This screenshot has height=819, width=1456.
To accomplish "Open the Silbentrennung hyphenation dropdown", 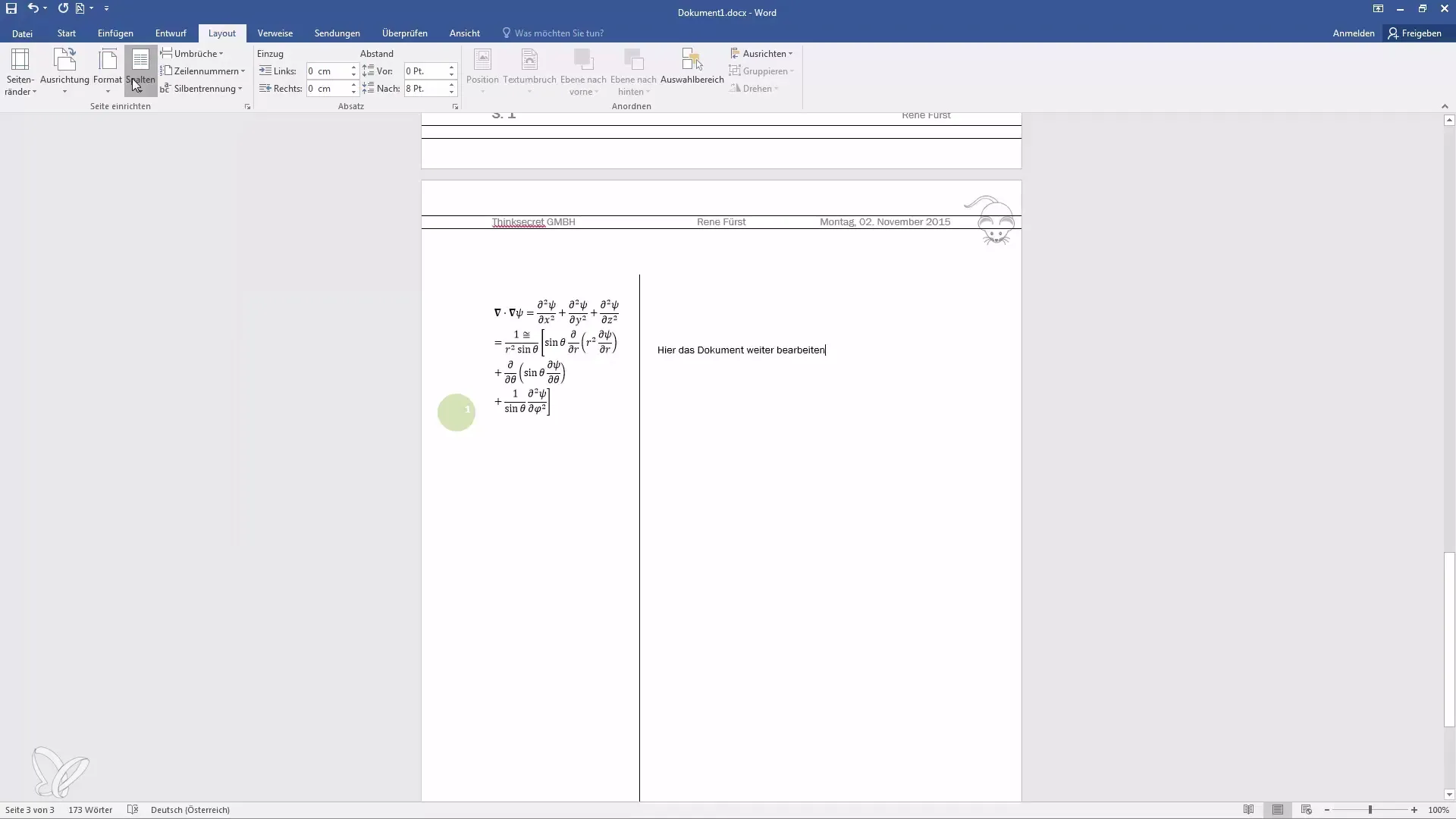I will pyautogui.click(x=201, y=89).
